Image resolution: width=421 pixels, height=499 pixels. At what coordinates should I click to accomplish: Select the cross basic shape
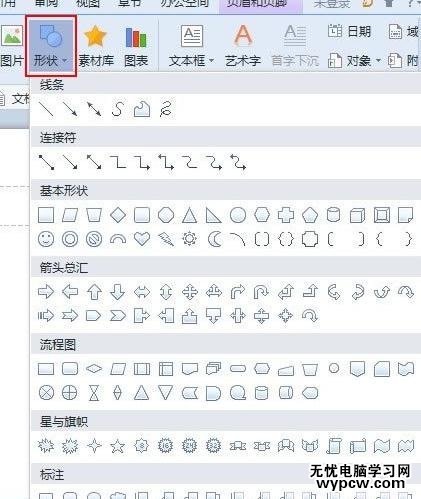point(286,215)
